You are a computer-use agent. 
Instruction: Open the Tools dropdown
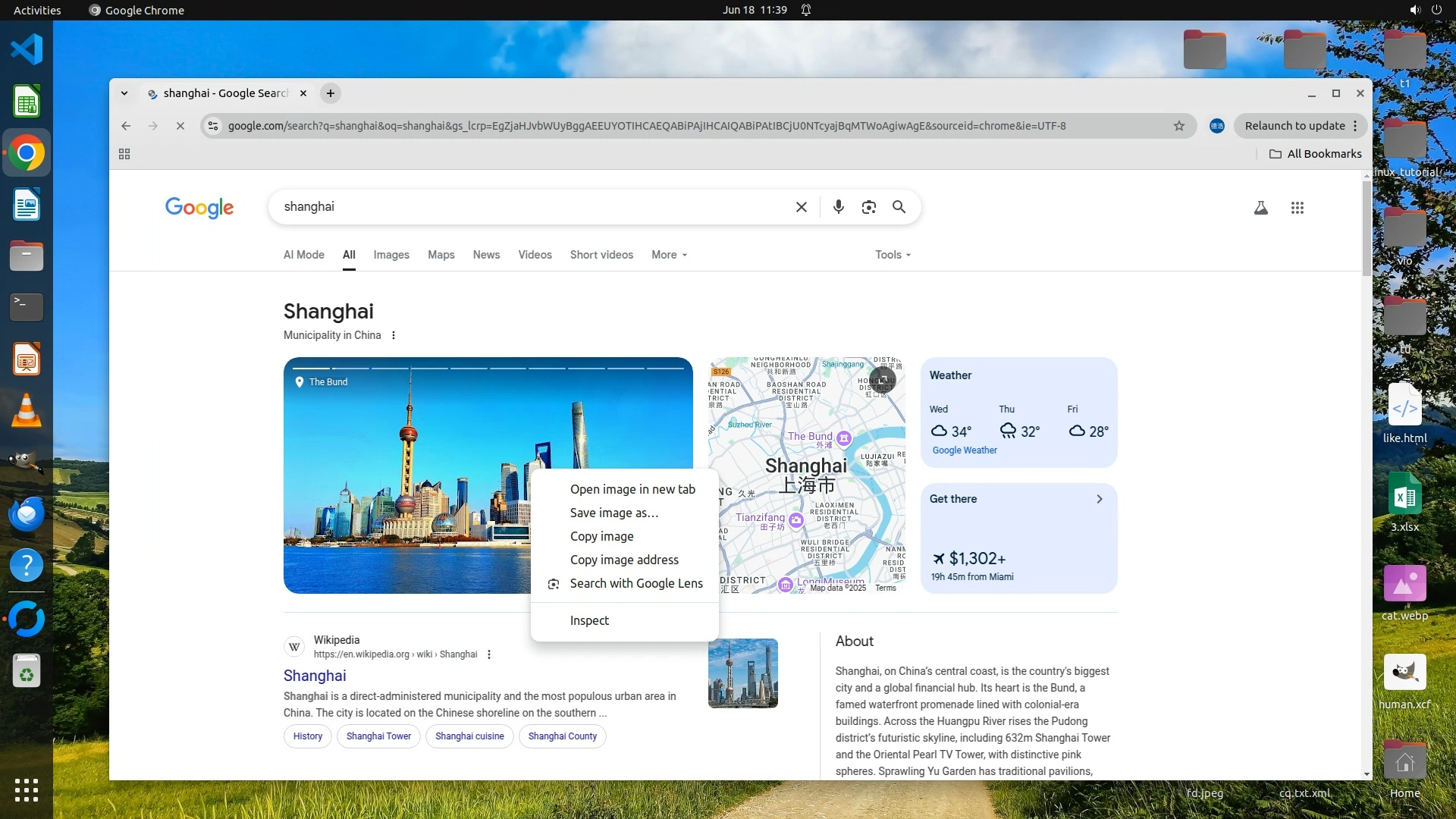point(893,255)
